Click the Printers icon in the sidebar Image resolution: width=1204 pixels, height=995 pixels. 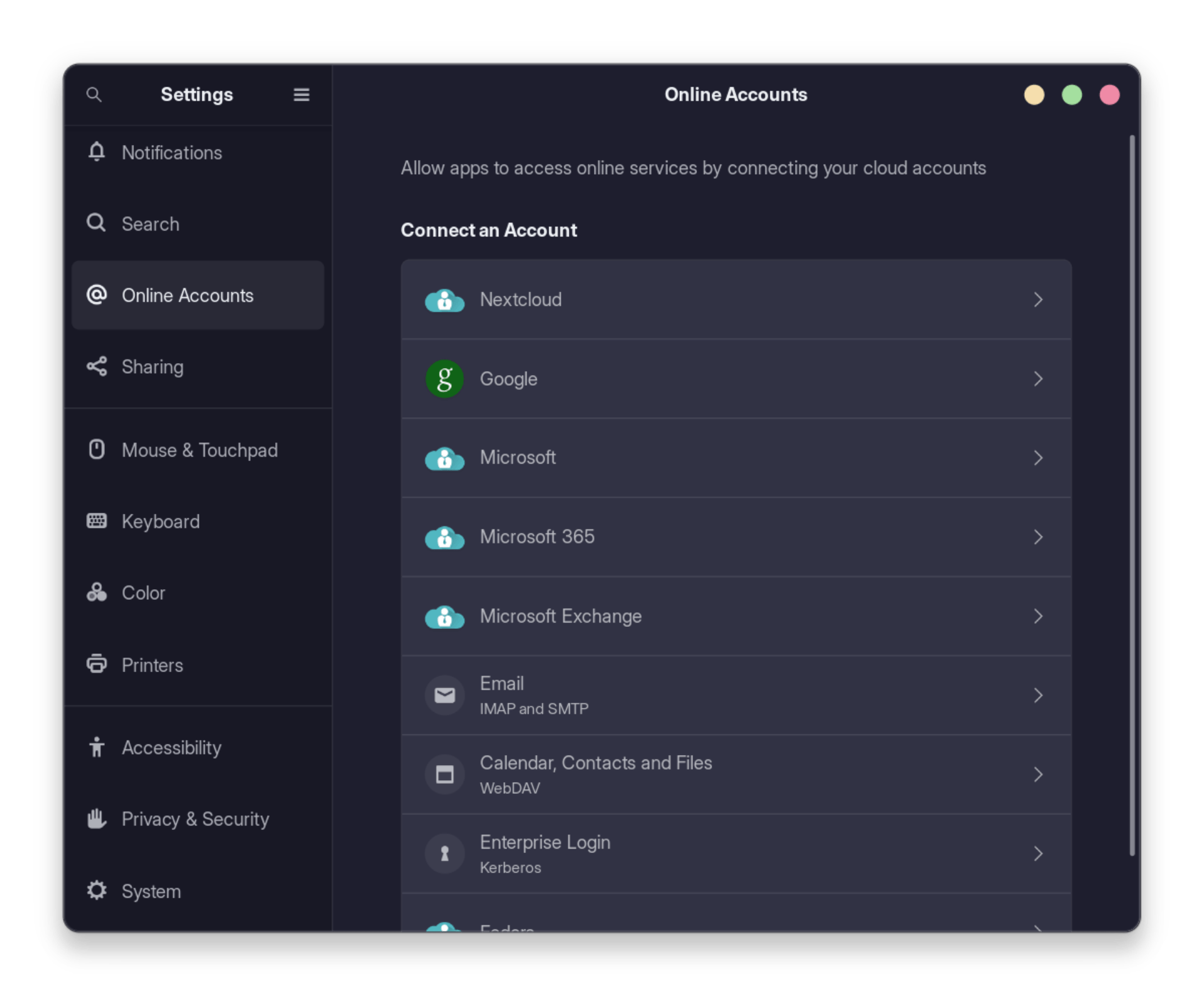96,665
